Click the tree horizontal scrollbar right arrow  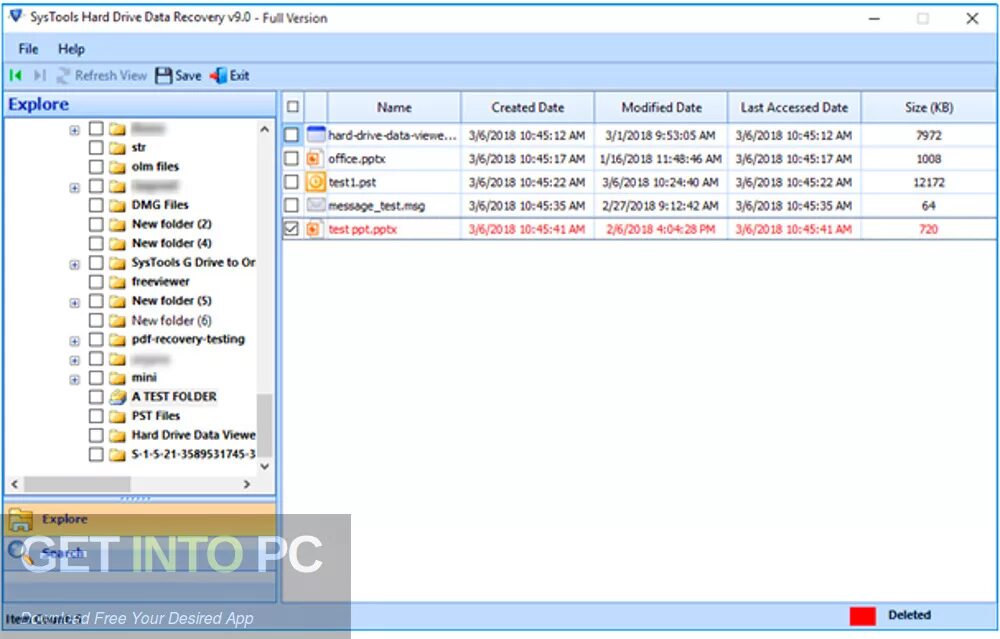tap(247, 485)
